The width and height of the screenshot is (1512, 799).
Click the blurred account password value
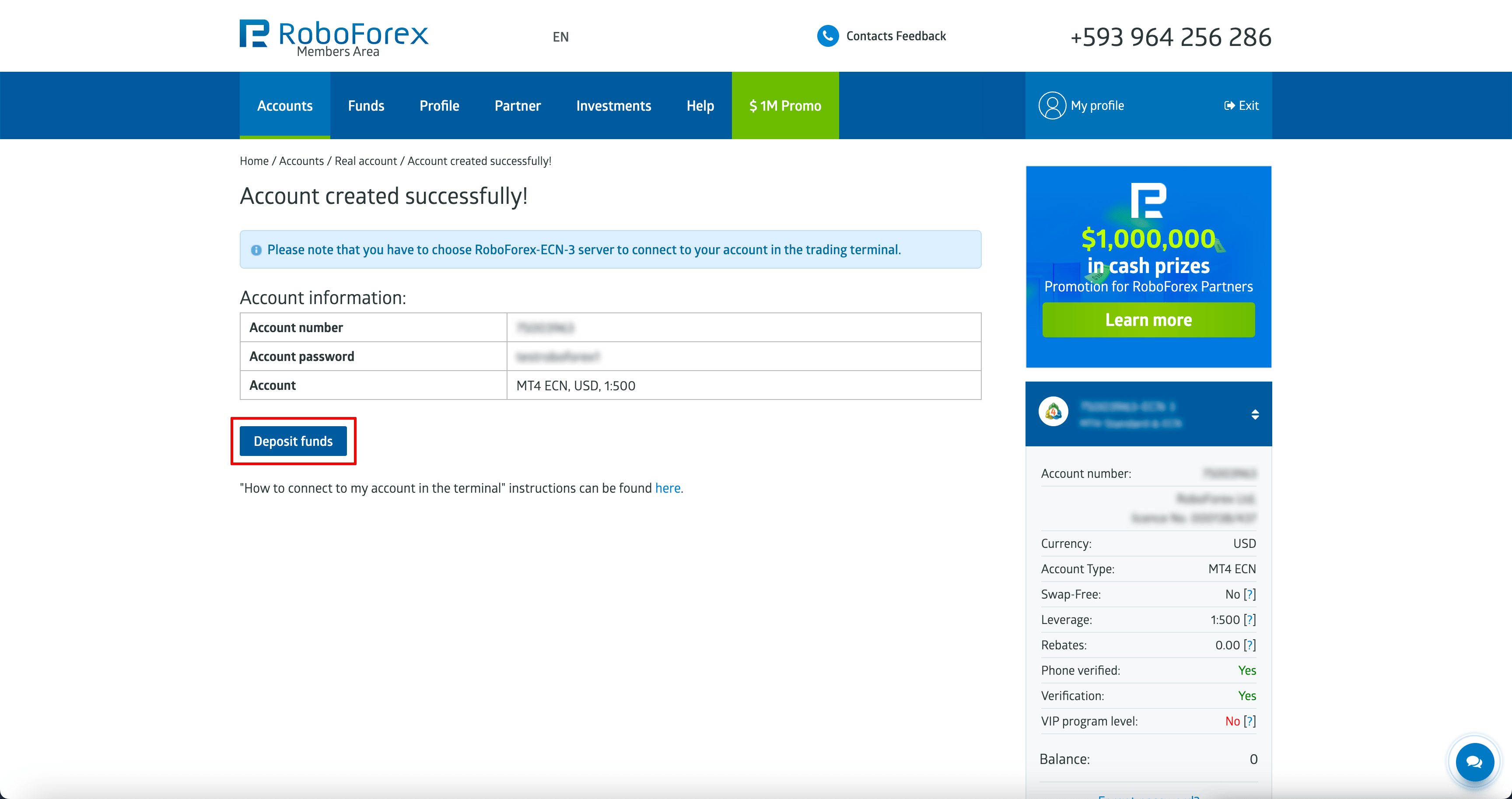[558, 356]
